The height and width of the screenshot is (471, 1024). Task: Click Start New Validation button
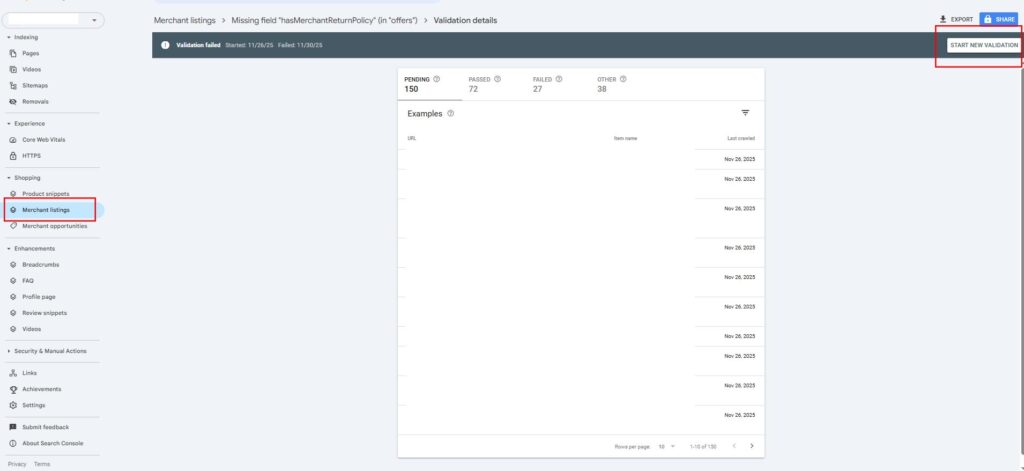[984, 45]
